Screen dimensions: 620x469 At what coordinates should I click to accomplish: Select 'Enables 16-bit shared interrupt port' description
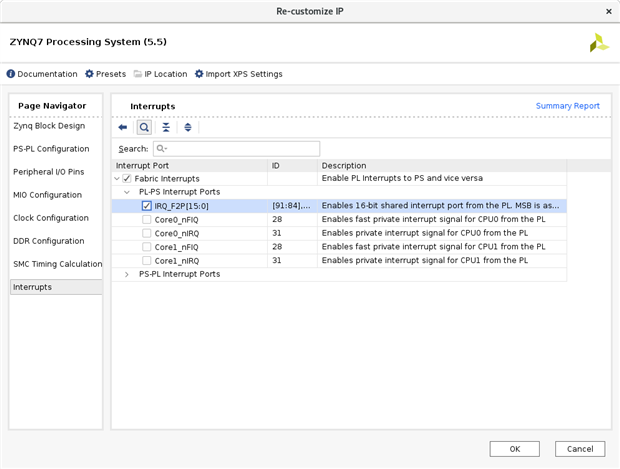tap(440, 206)
